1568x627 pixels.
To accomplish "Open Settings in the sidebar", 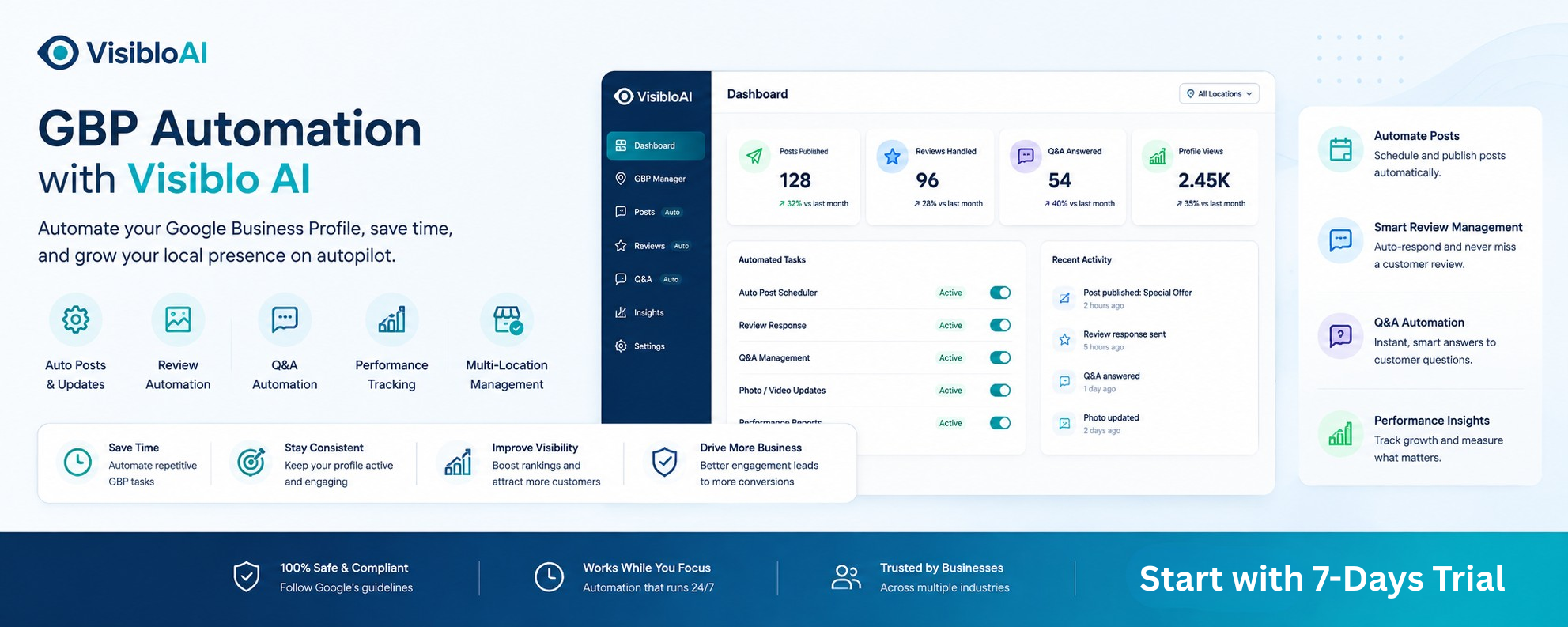I will point(656,346).
